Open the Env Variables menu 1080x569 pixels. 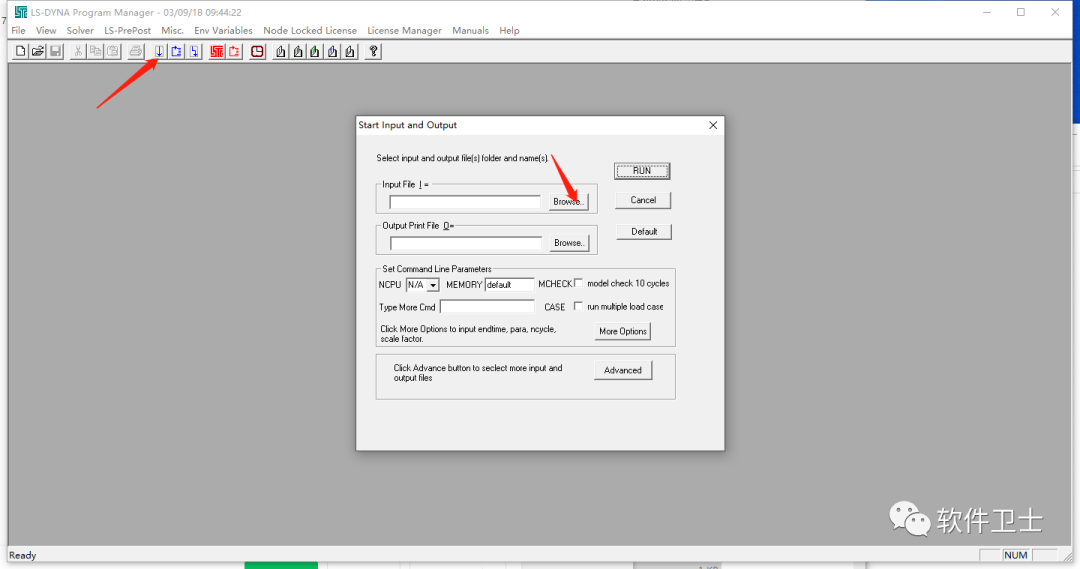[223, 30]
